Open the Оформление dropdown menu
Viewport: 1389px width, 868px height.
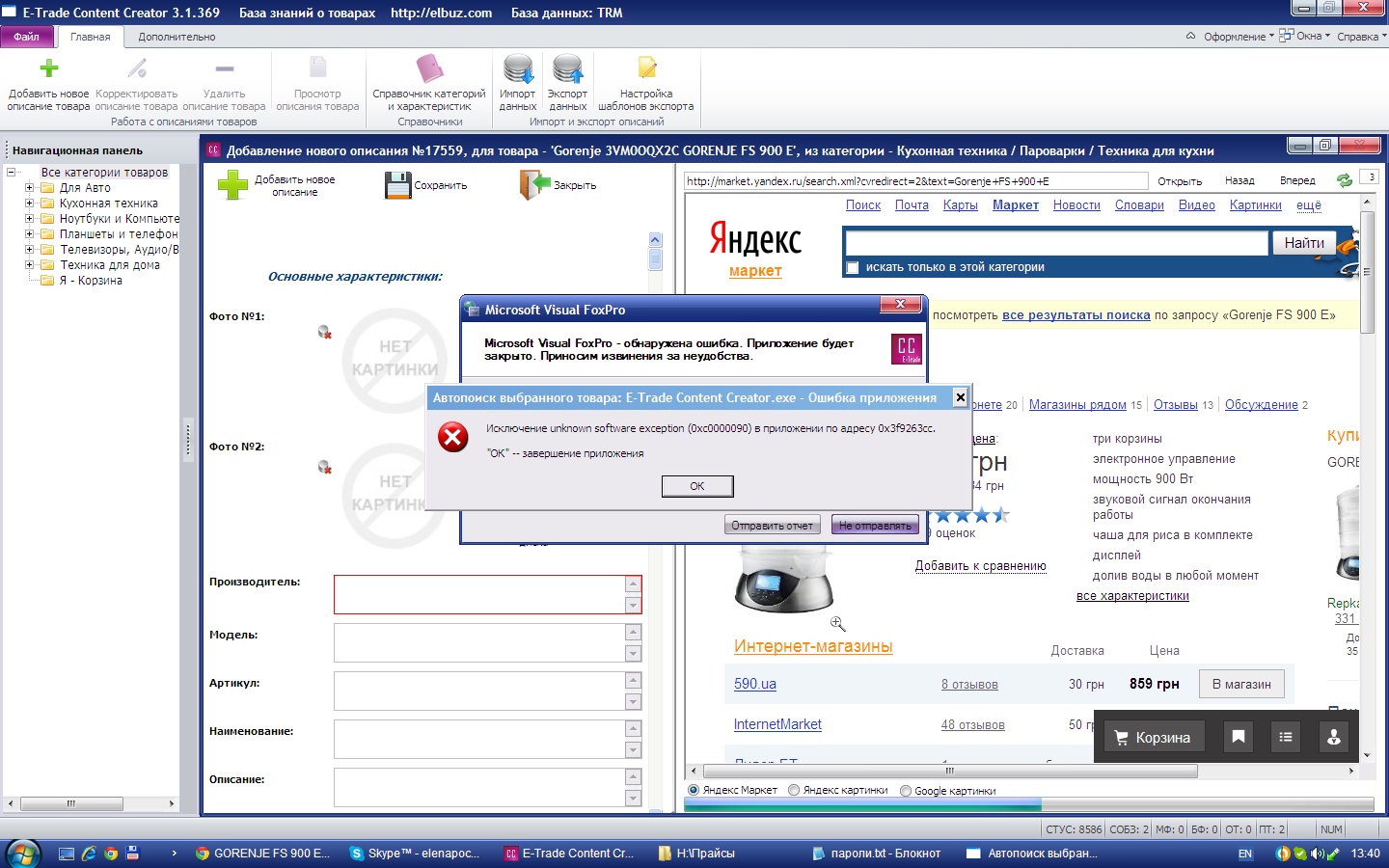pyautogui.click(x=1239, y=37)
